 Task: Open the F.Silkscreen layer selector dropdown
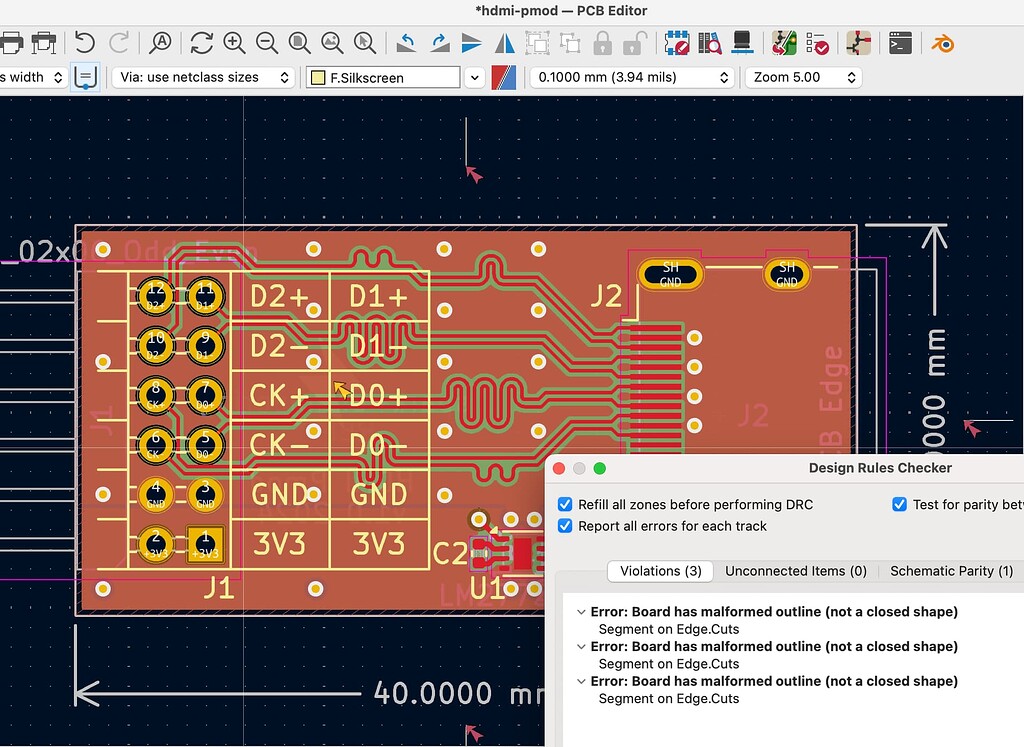point(474,77)
